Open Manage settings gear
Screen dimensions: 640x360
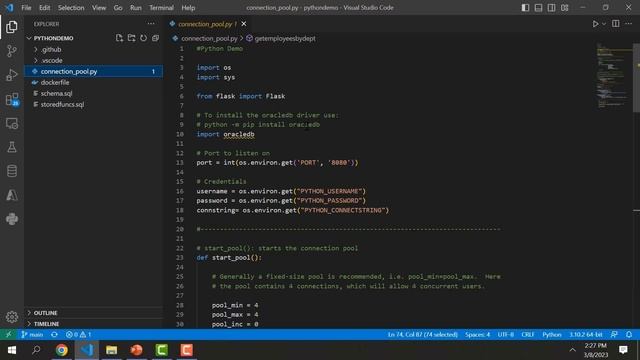click(x=12, y=317)
